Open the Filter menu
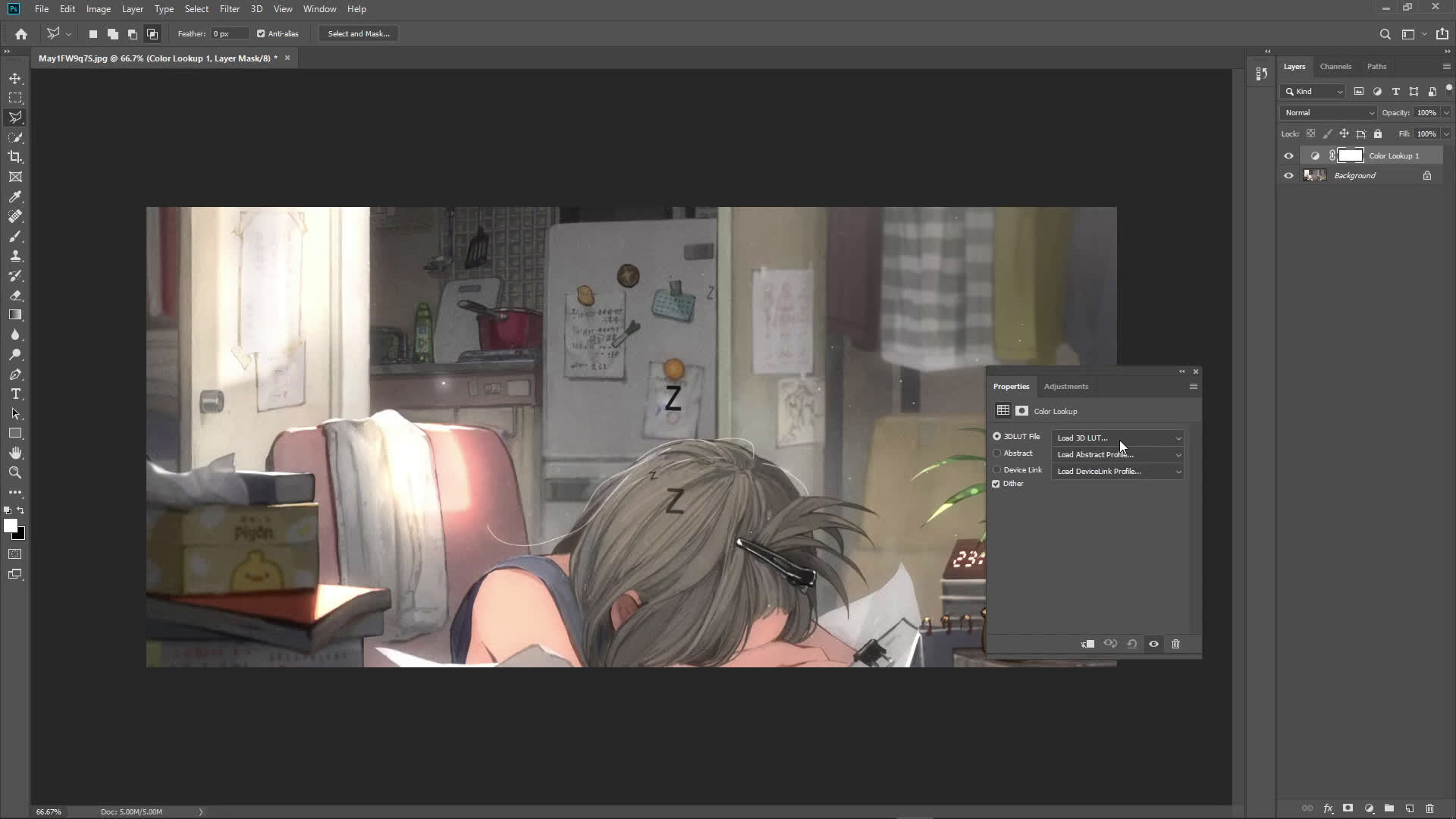This screenshot has height=819, width=1456. (x=229, y=9)
